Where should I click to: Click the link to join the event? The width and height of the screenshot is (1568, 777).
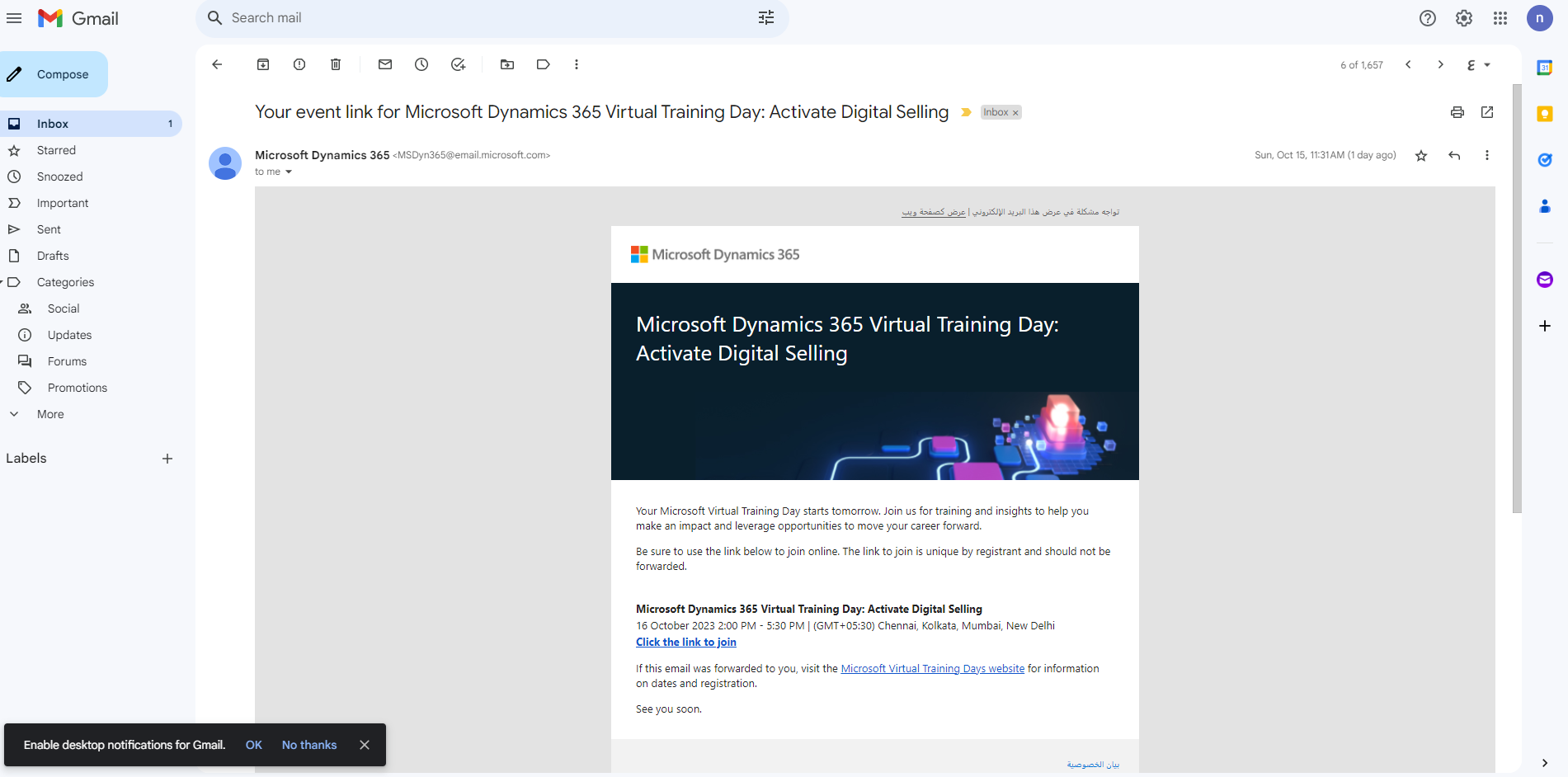click(x=685, y=642)
